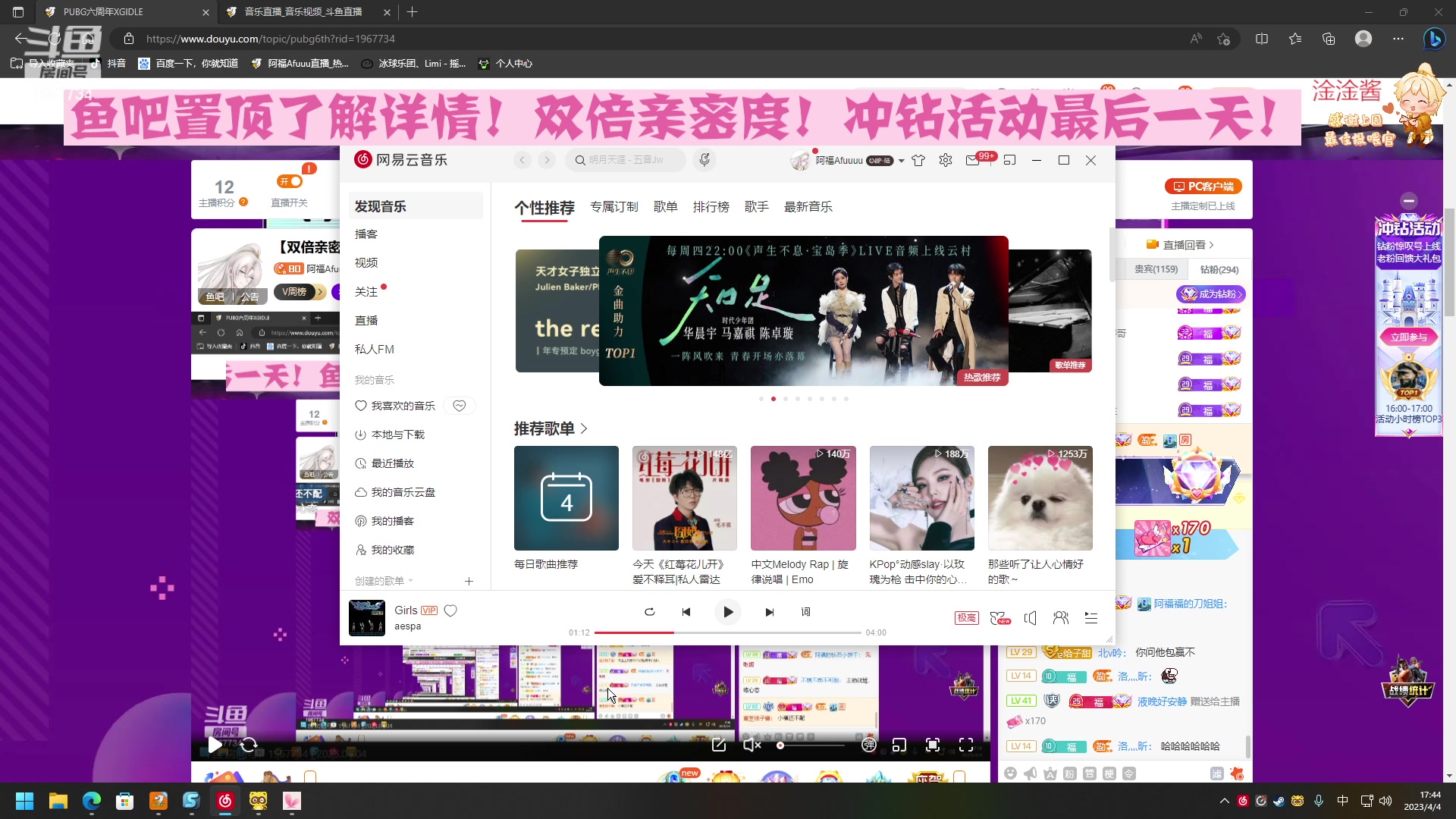Open the current playlist queue icon
The width and height of the screenshot is (1456, 819).
pos(1091,618)
